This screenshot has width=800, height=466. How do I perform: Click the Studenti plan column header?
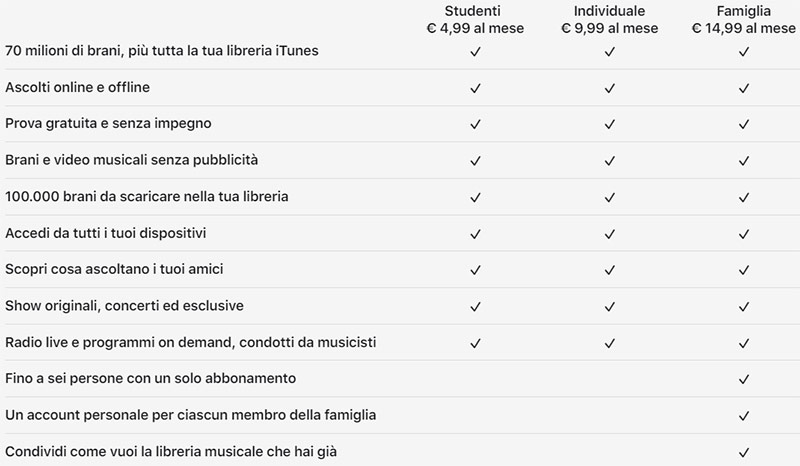tap(475, 19)
